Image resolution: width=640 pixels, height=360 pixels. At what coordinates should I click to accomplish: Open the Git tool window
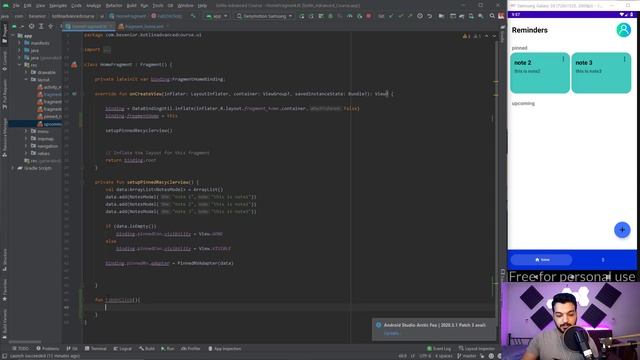tap(72, 349)
